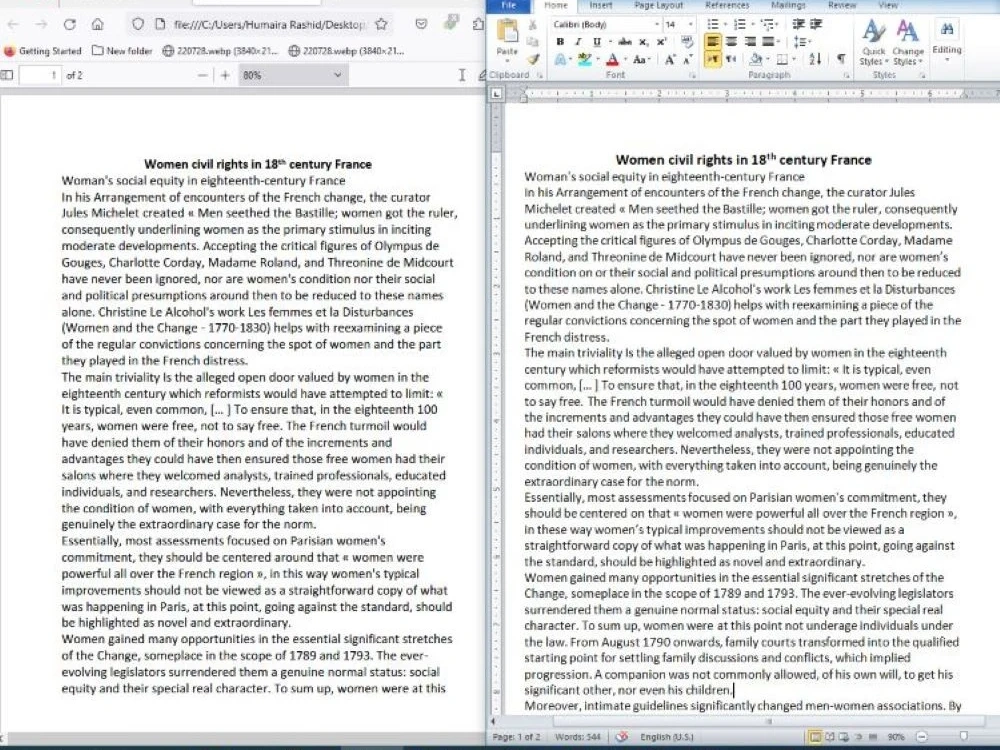Click the tab selector at ruler corner
Screen dimensions: 1000x750
coord(497,94)
